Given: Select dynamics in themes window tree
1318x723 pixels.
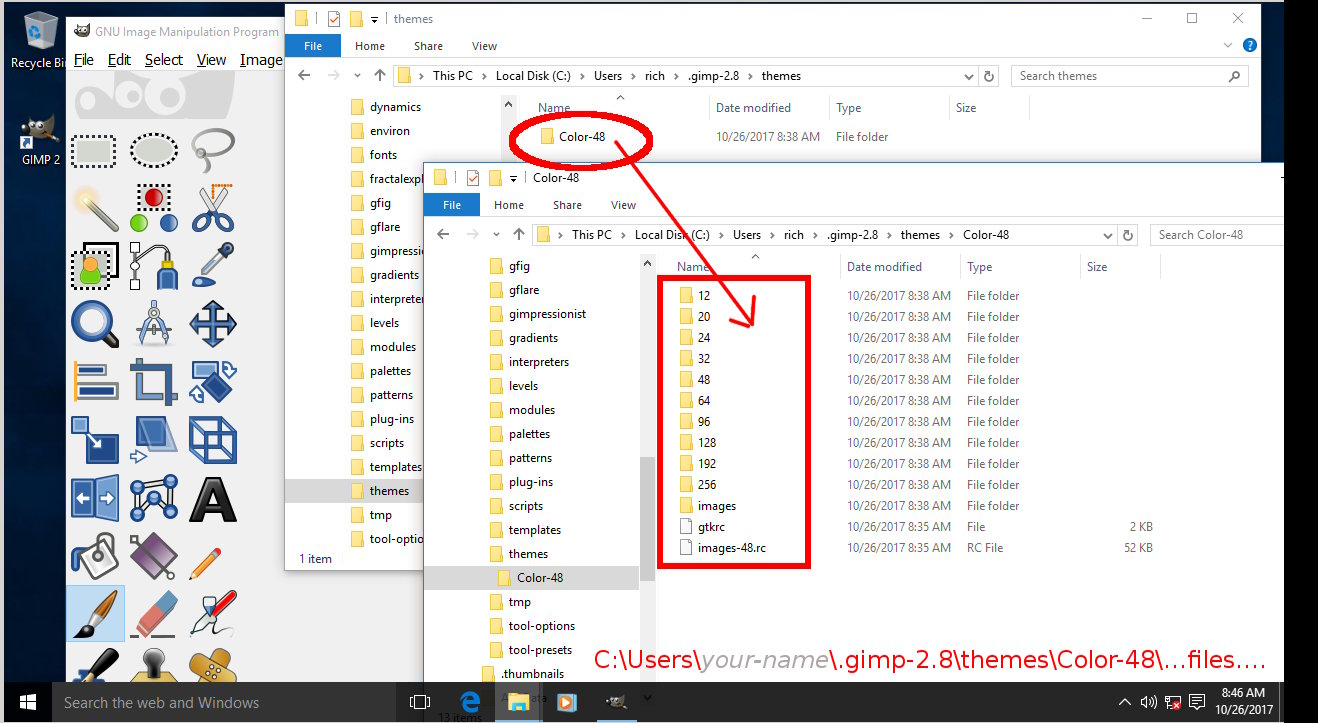Looking at the screenshot, I should (x=395, y=107).
